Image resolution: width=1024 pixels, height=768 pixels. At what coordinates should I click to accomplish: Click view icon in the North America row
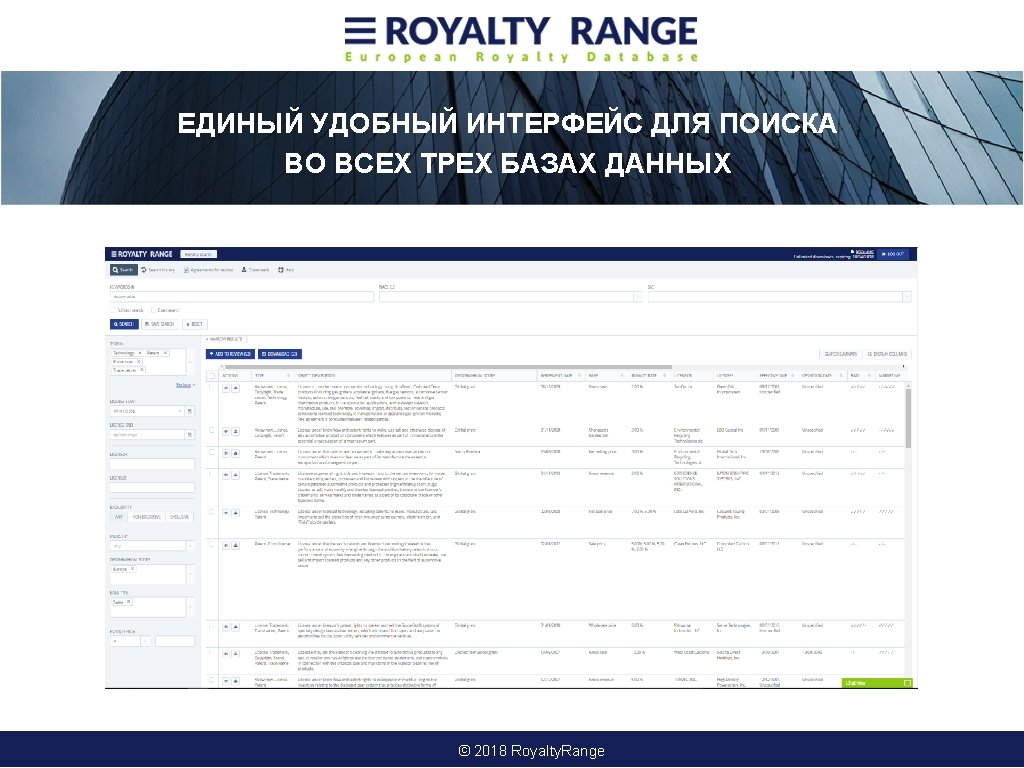tap(226, 453)
